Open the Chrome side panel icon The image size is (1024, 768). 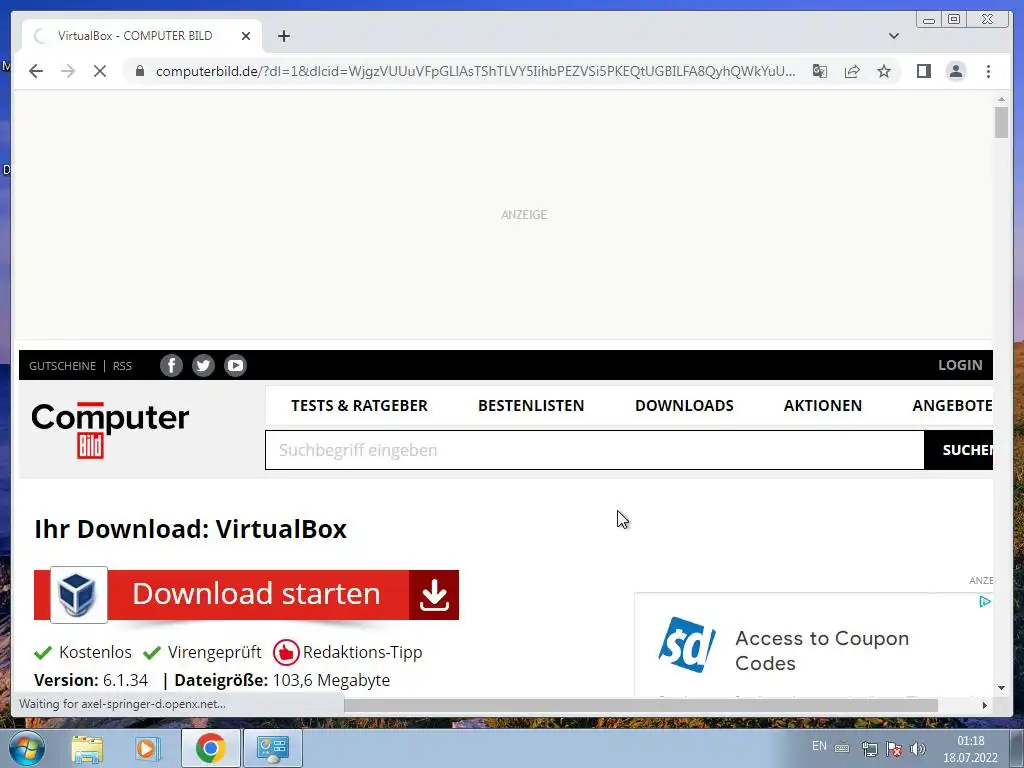923,71
